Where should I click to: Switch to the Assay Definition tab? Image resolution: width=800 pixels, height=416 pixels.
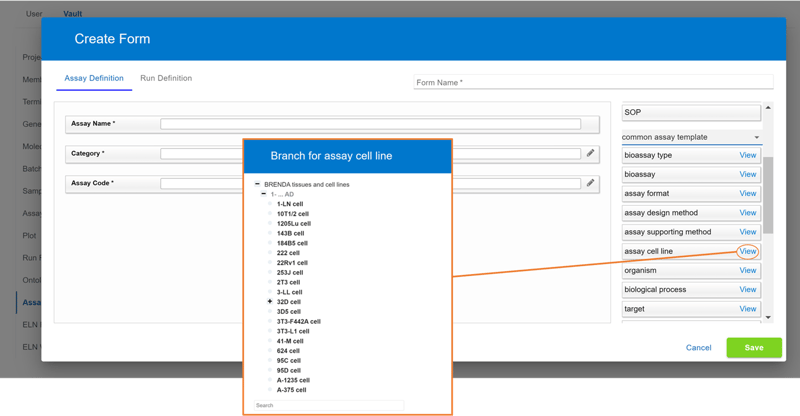[x=94, y=78]
